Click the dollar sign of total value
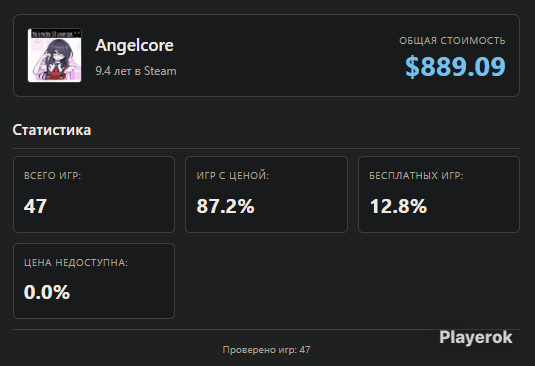The width and height of the screenshot is (535, 366). [412, 66]
